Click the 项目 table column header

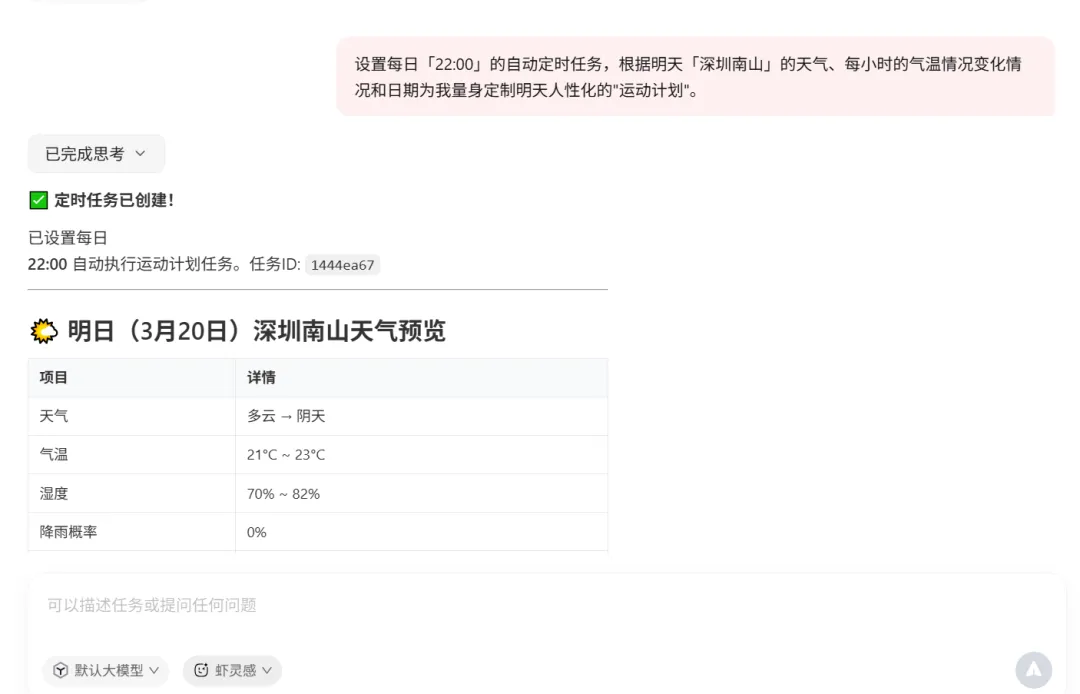tap(54, 377)
